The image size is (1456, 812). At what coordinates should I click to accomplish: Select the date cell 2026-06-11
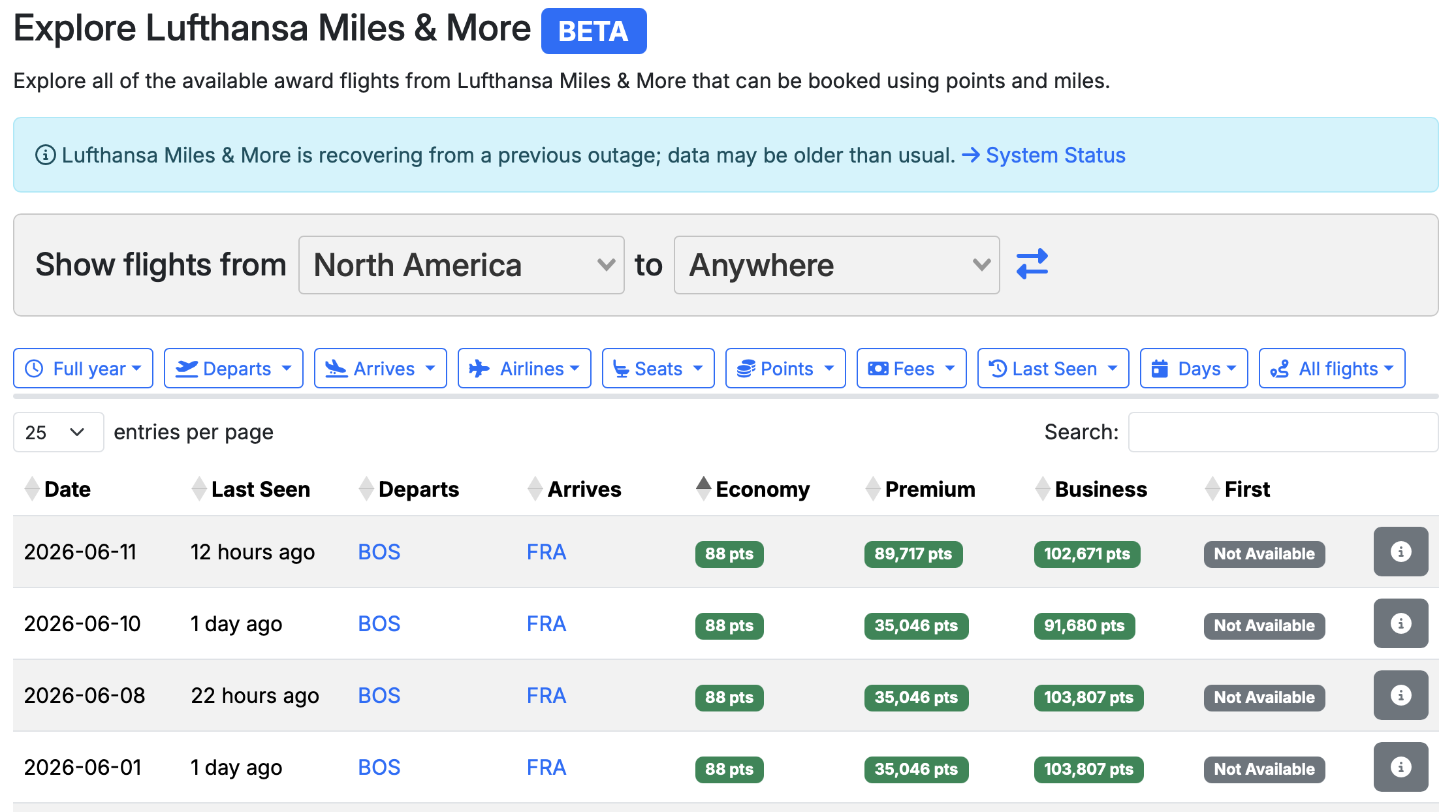tap(80, 552)
